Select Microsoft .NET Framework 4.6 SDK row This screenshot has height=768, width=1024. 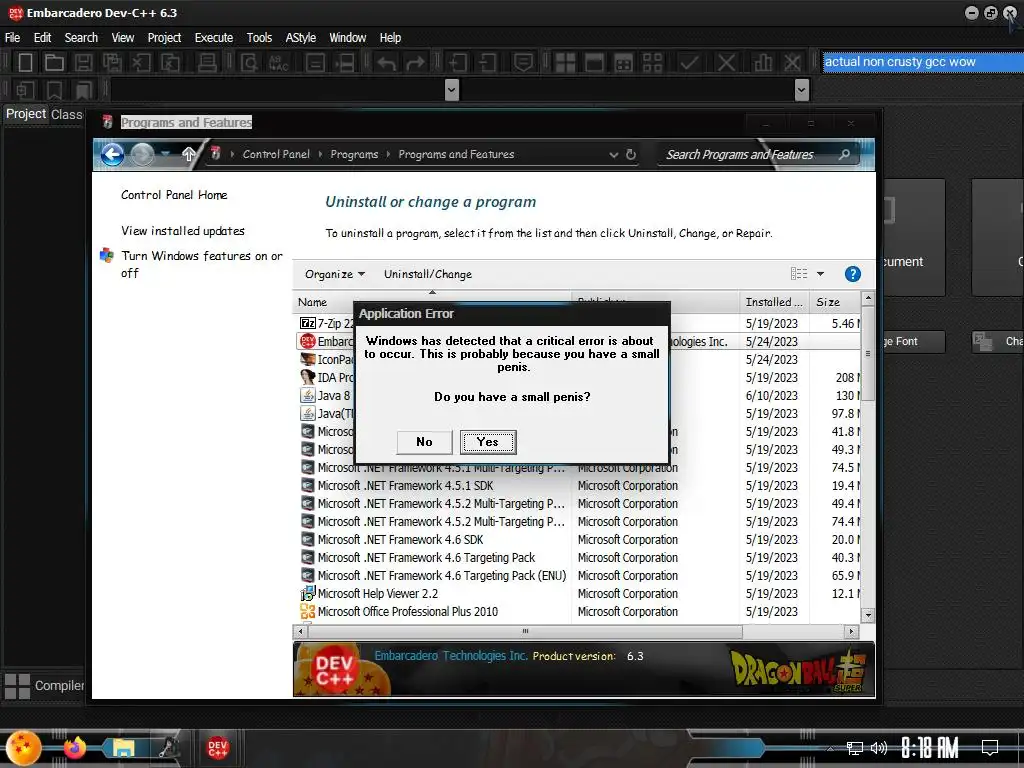(x=579, y=540)
